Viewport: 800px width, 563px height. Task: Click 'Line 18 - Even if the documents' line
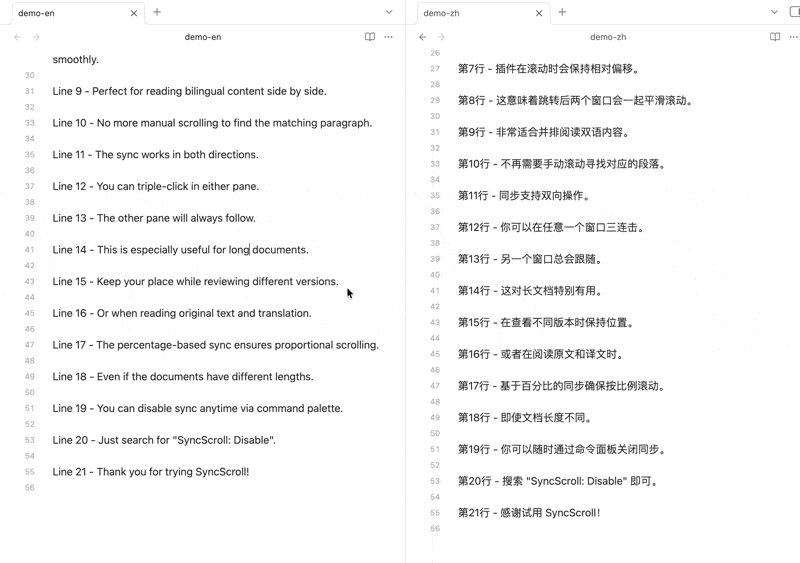(183, 377)
